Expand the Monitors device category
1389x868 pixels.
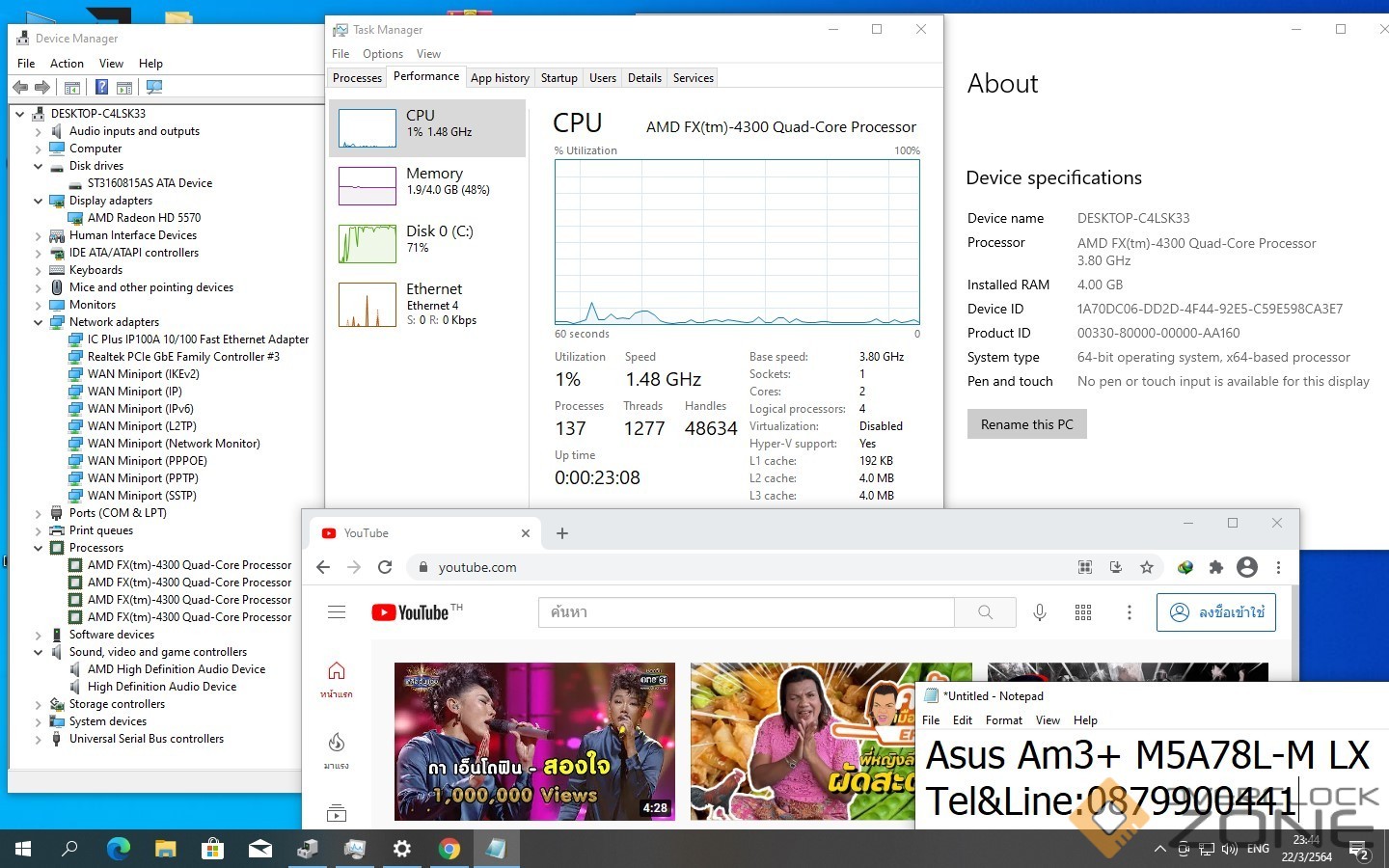[x=39, y=305]
